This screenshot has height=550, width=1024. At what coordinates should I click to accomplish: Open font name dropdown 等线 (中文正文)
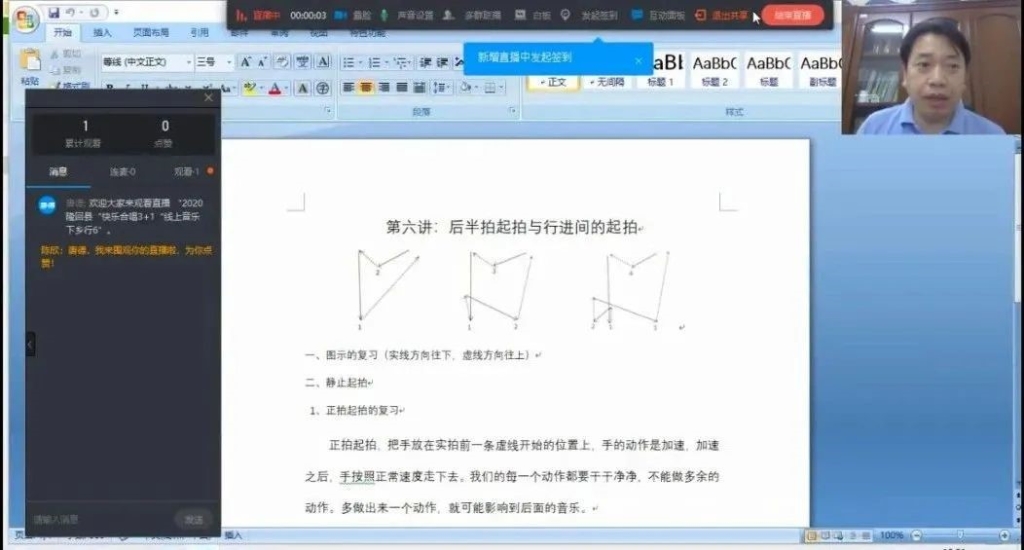(189, 62)
